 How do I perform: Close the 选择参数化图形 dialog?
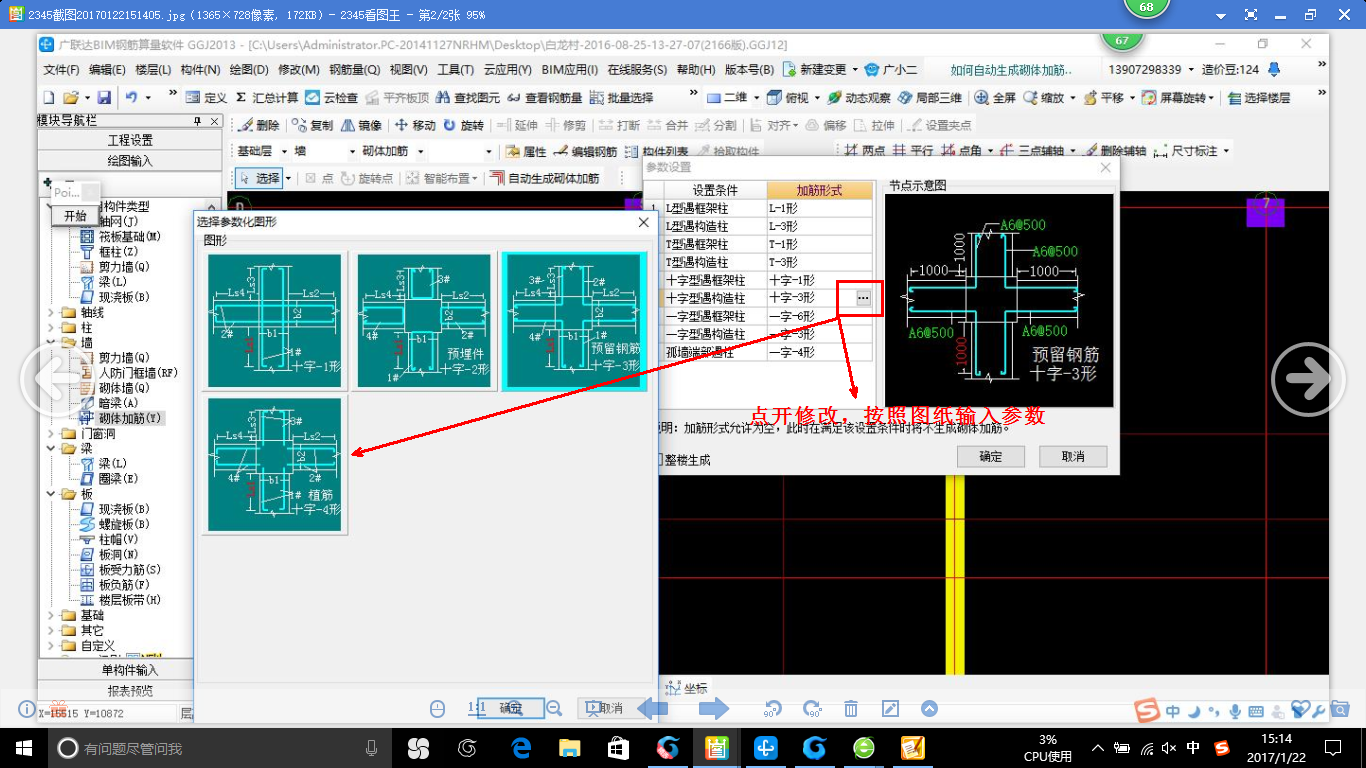pos(644,222)
